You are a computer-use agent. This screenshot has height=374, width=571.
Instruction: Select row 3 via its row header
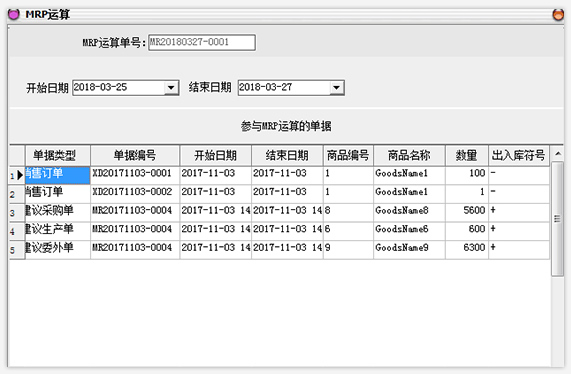17,213
